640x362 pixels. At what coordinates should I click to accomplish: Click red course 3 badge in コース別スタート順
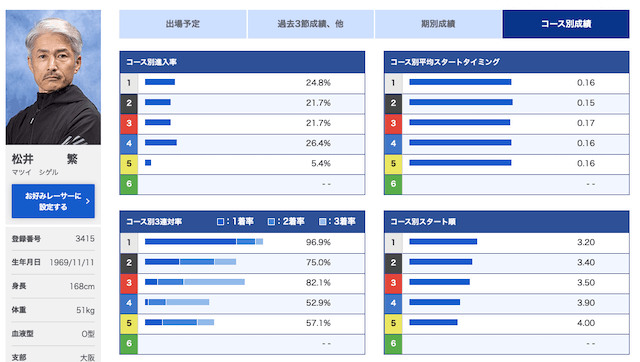click(x=393, y=283)
